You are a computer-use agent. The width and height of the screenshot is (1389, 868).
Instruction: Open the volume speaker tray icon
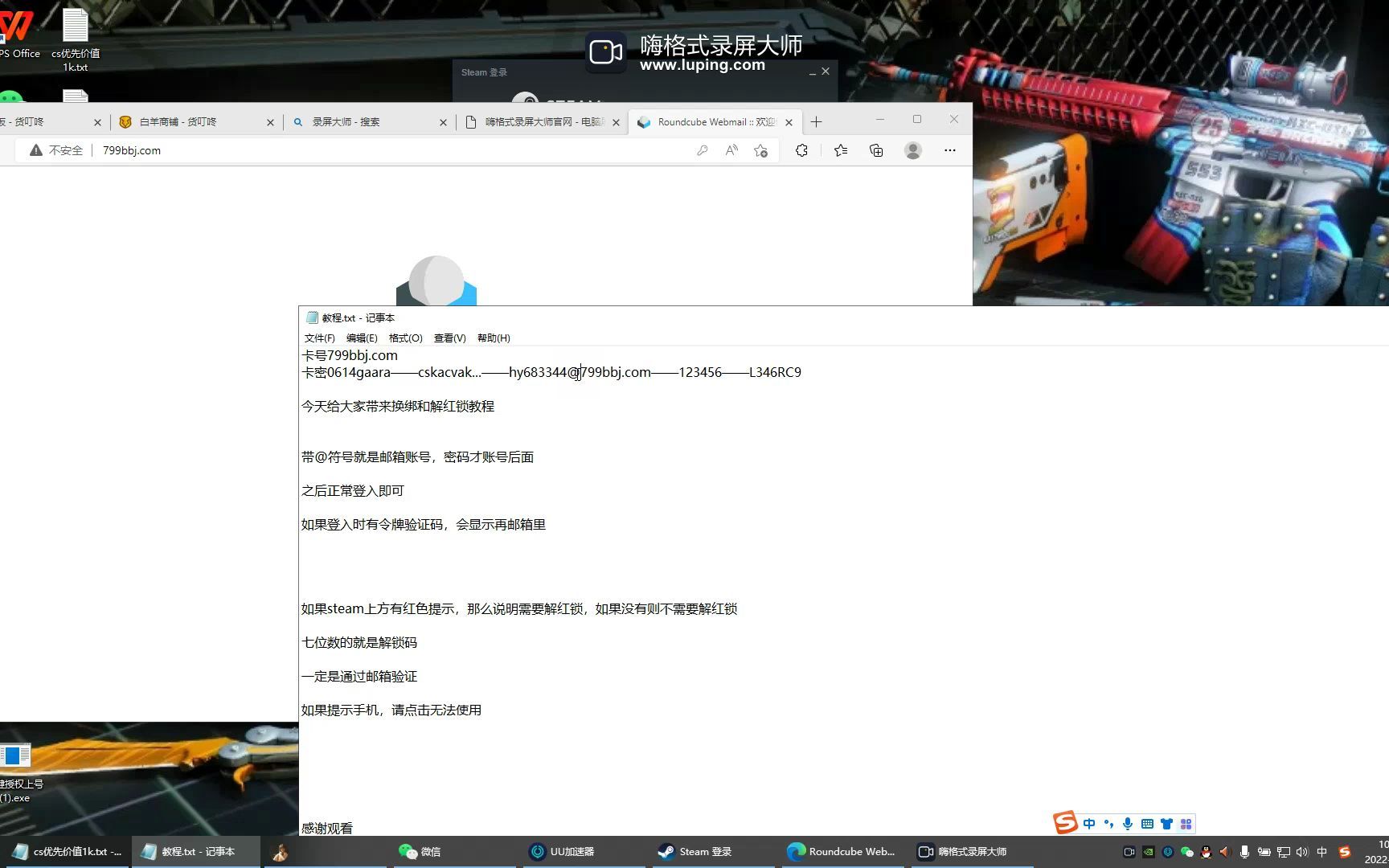[1302, 852]
